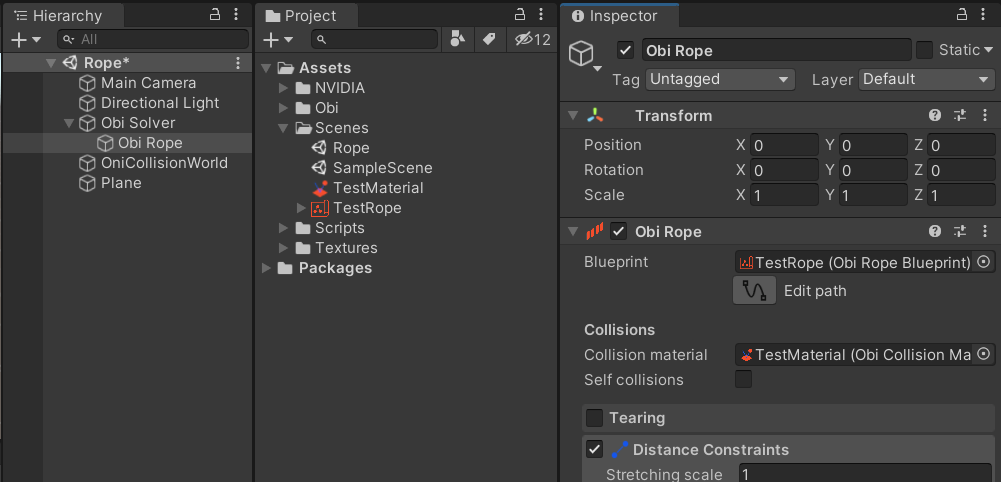Expand the Obi folder
Viewport: 1001px width, 482px height.
[x=284, y=108]
